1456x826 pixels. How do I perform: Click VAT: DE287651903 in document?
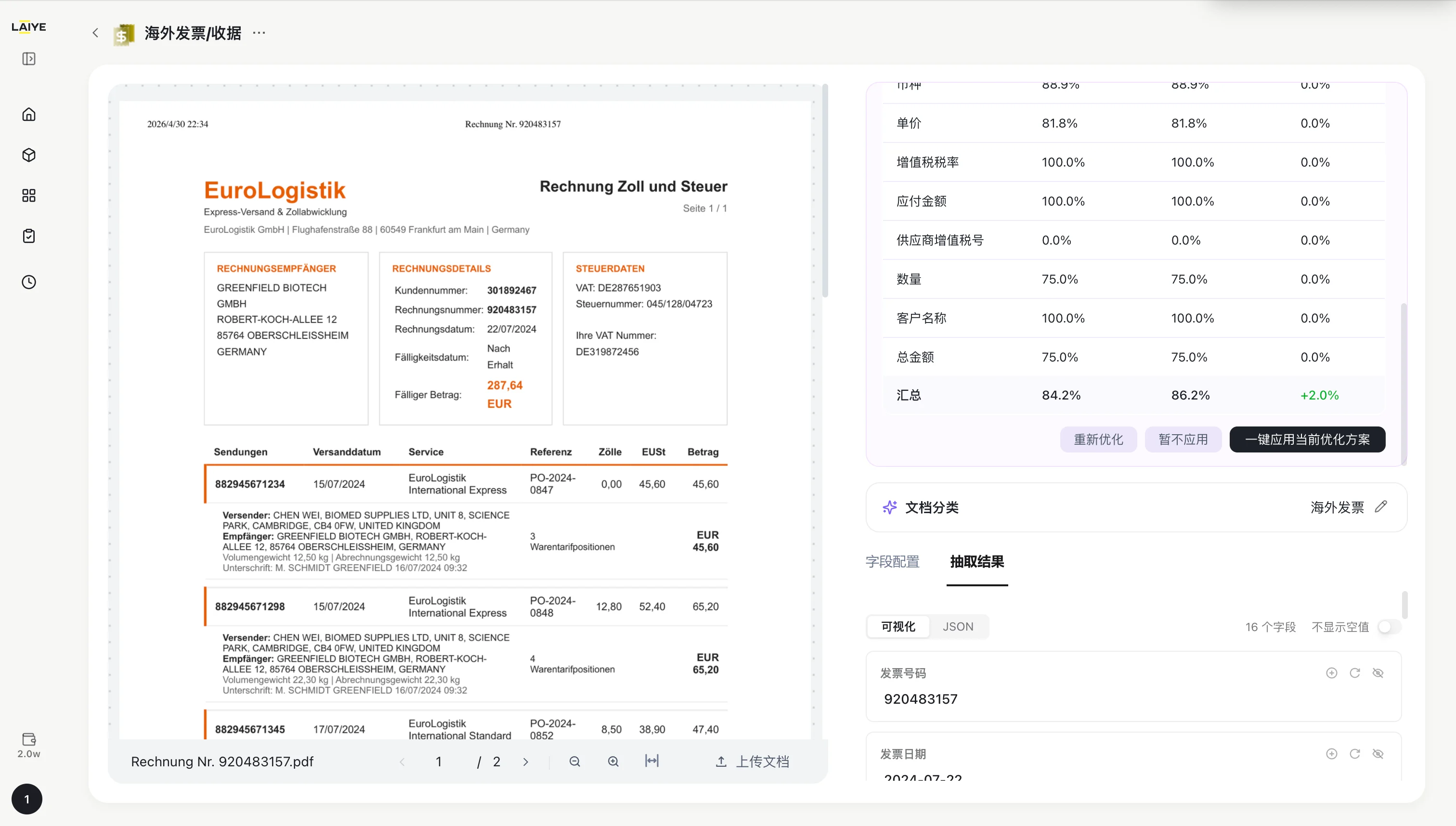tap(618, 288)
